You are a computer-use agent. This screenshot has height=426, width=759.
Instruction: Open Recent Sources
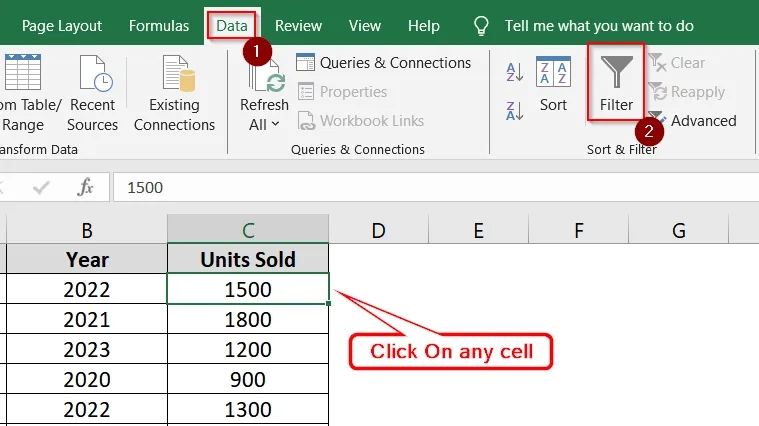tap(92, 93)
